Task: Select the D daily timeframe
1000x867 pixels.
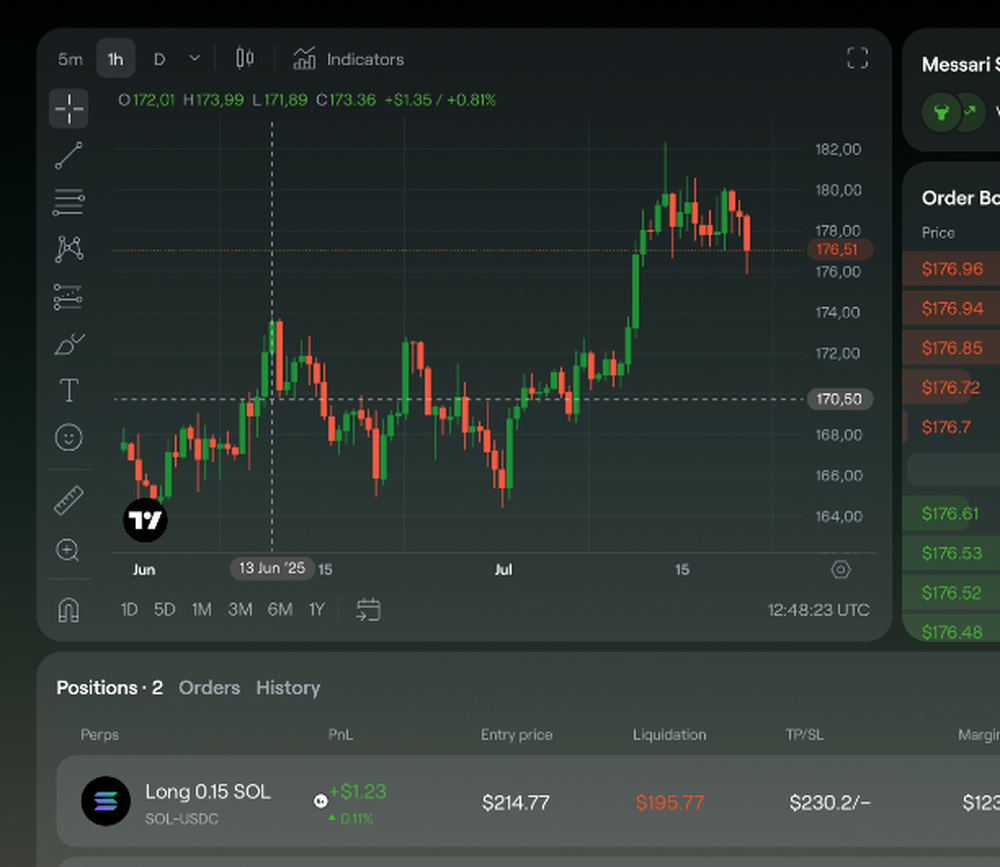Action: click(159, 59)
